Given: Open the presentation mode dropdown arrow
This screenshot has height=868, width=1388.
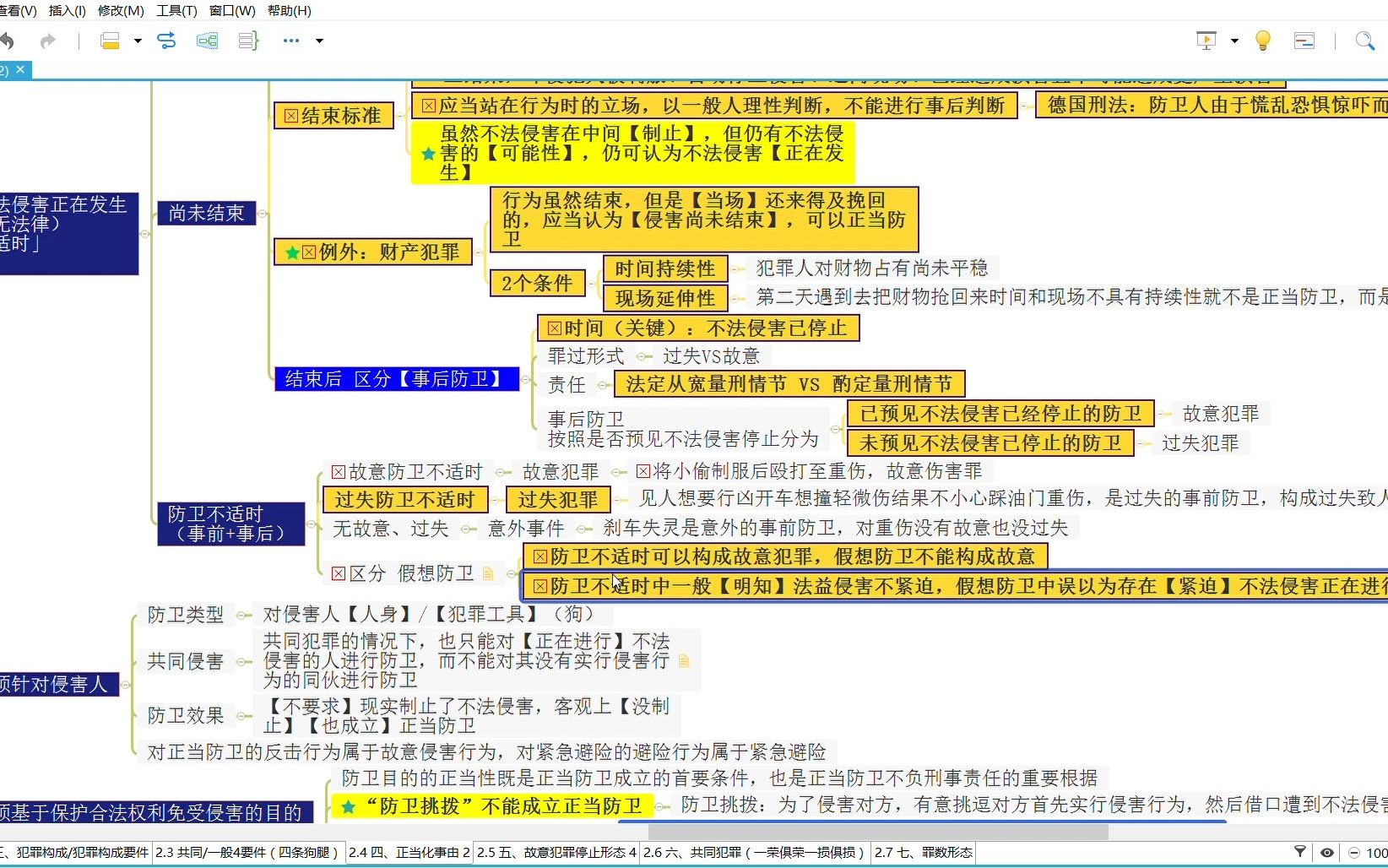Looking at the screenshot, I should point(1234,41).
